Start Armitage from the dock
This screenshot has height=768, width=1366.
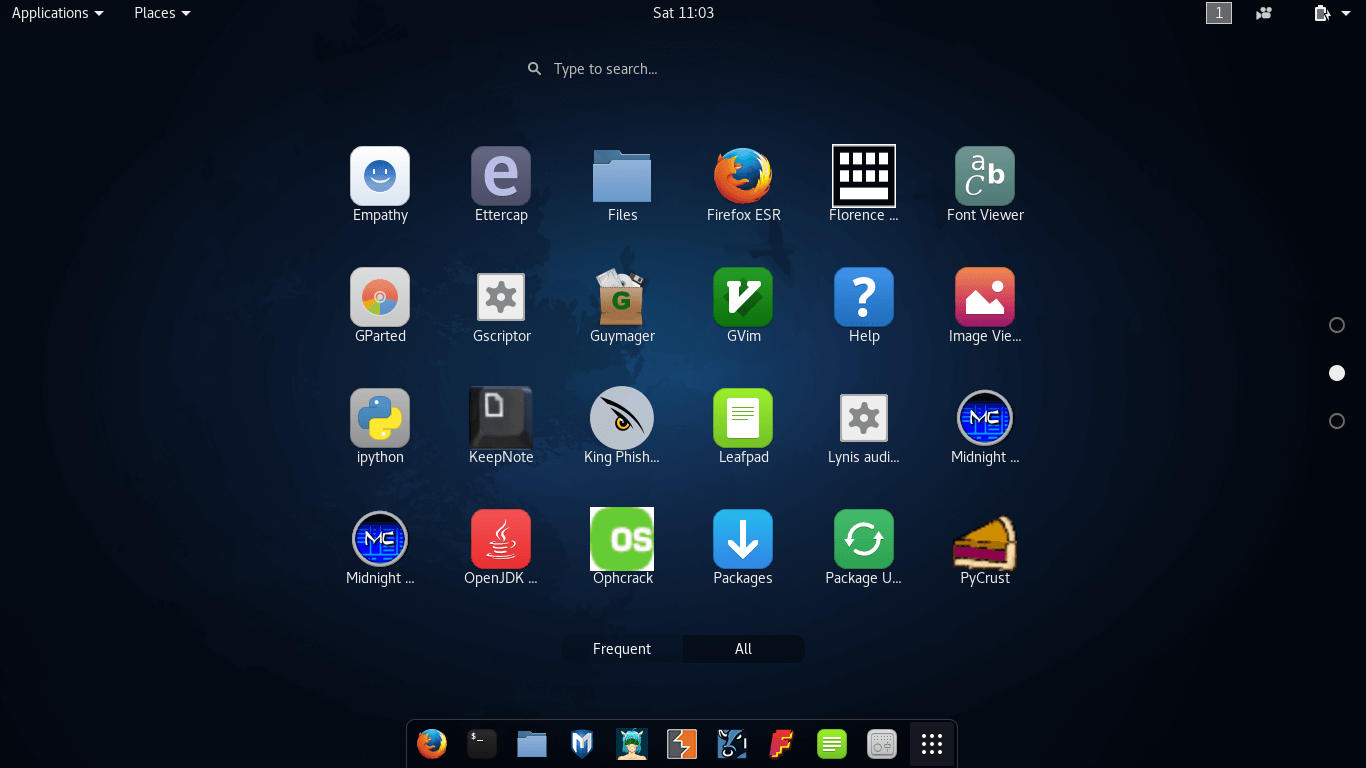(x=632, y=744)
